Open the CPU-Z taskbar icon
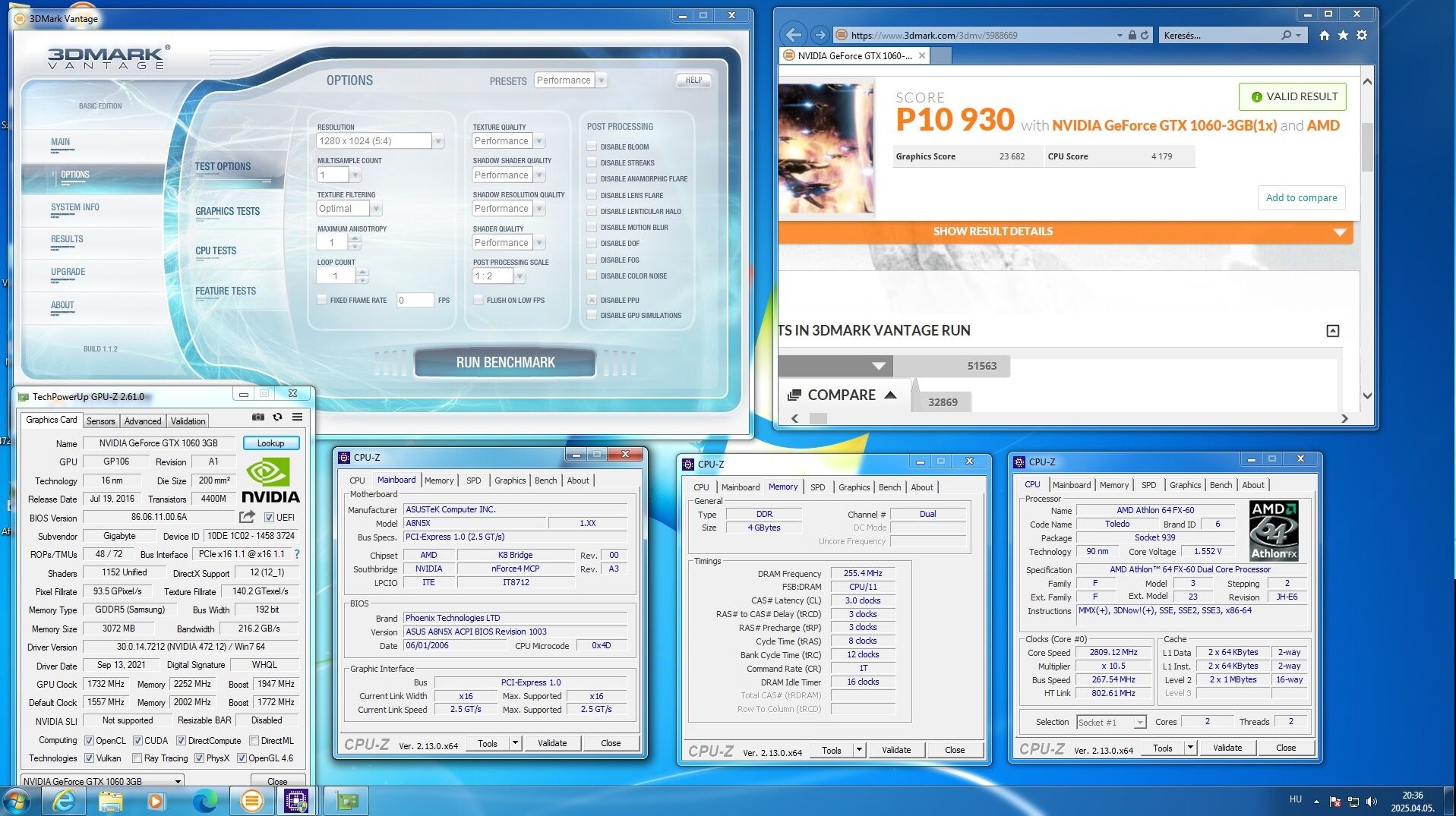This screenshot has width=1456, height=816. point(296,801)
